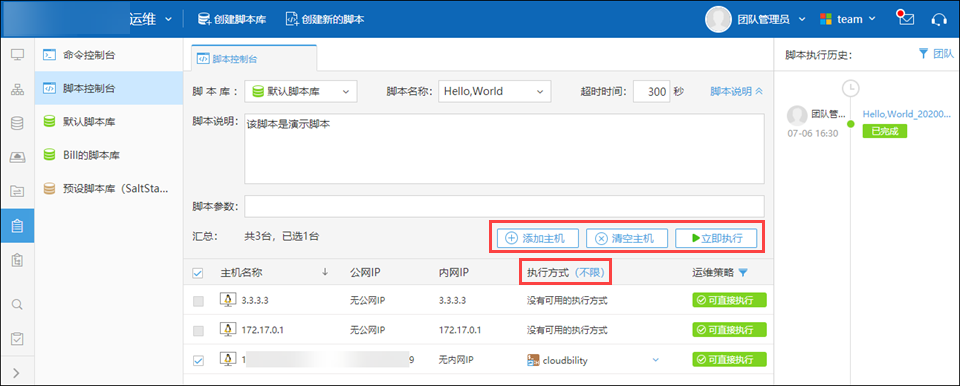Click the 内网IP cell 172.17.0.1
The height and width of the screenshot is (386, 960).
(x=460, y=330)
